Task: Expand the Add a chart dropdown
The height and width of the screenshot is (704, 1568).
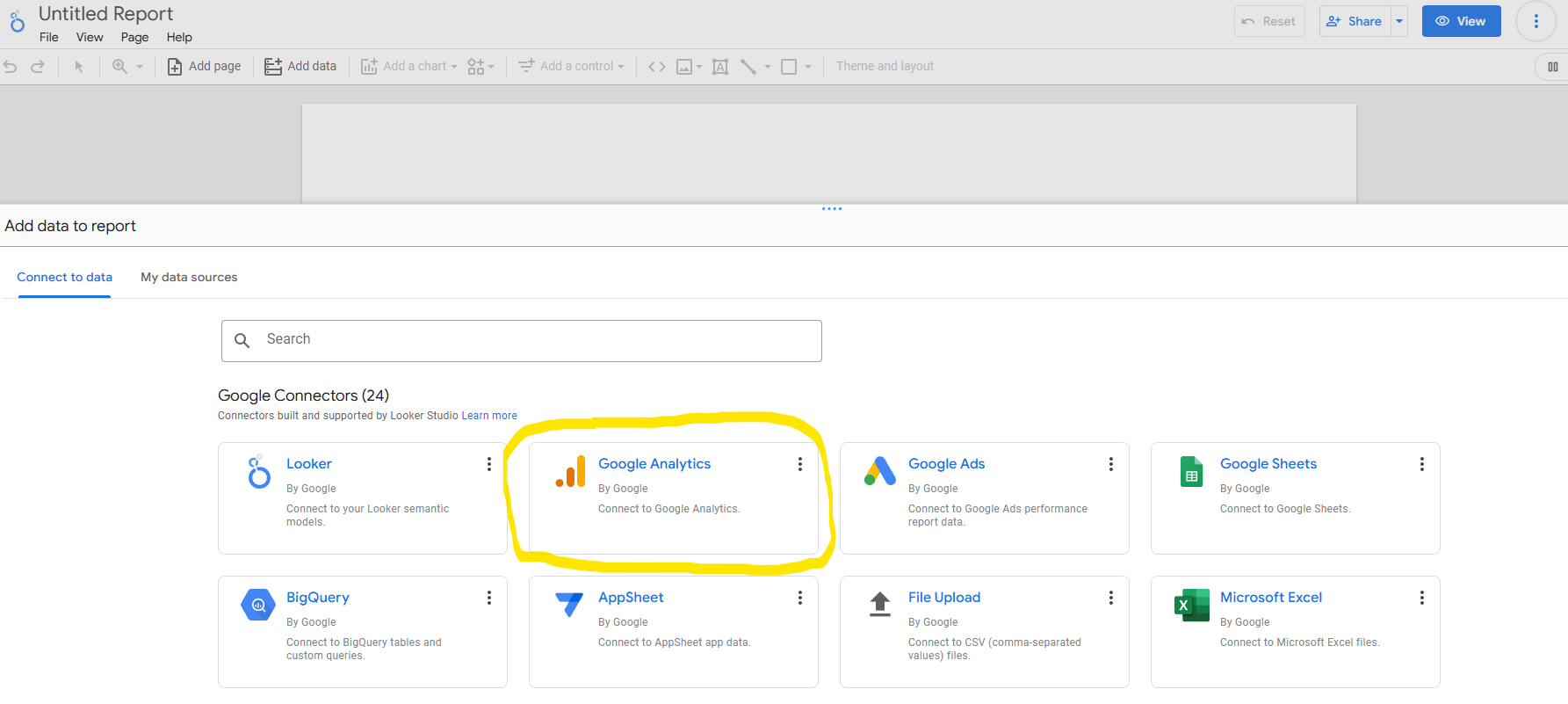Action: [x=454, y=67]
